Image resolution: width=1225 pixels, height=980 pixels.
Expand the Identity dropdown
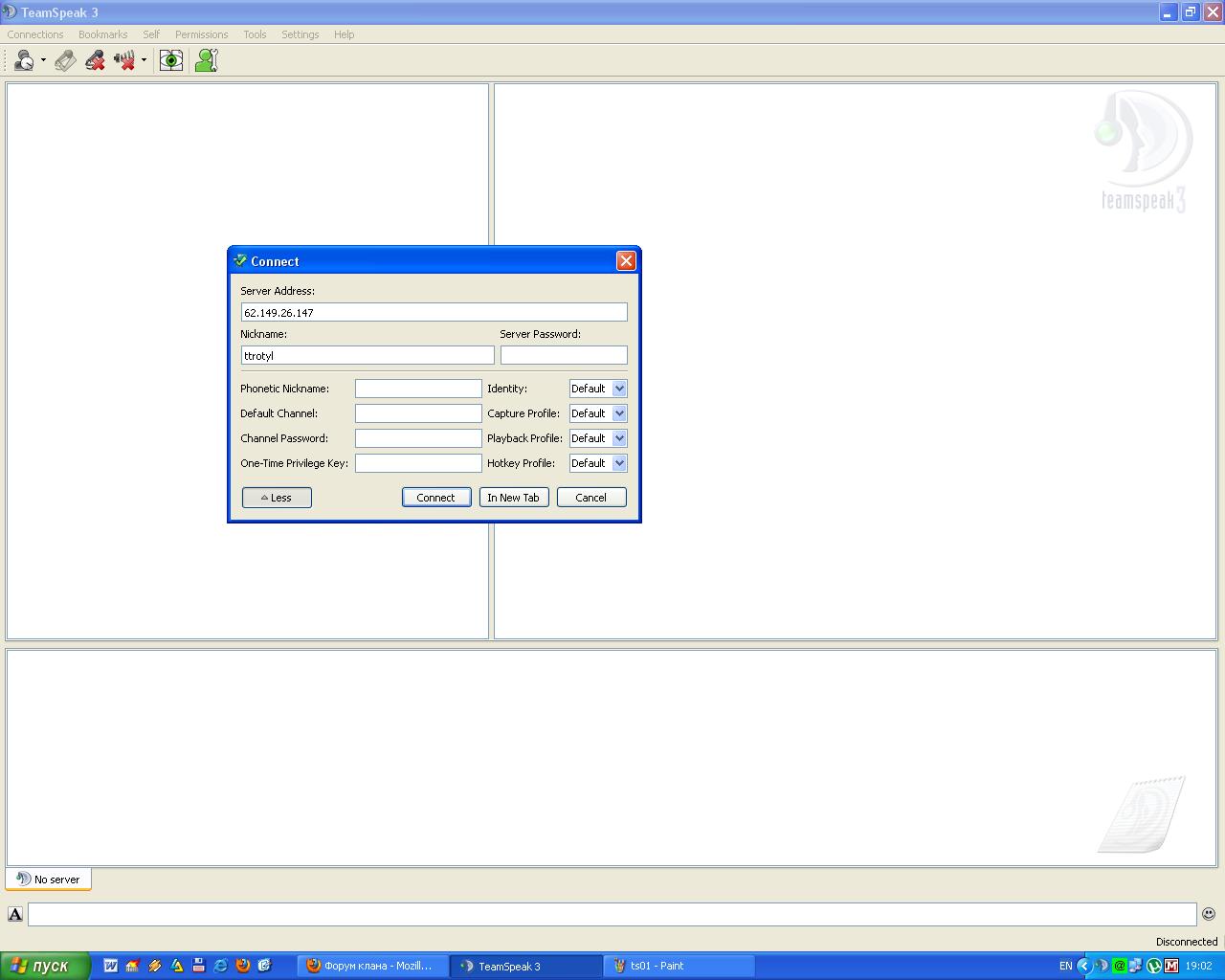click(x=598, y=389)
